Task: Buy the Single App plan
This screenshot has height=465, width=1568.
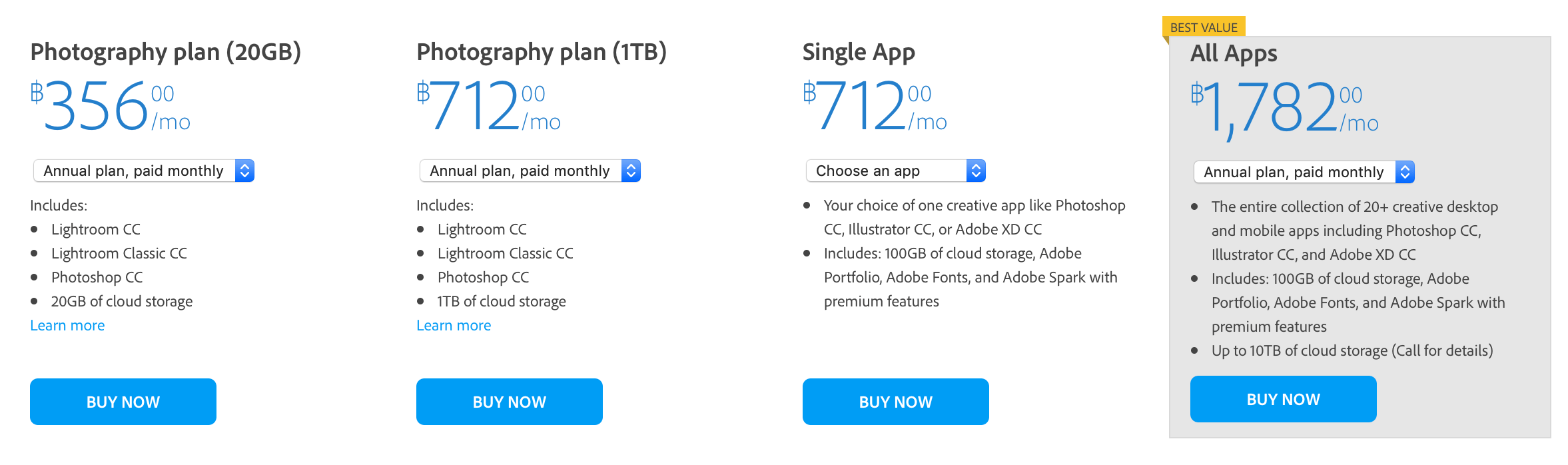Action: 895,402
